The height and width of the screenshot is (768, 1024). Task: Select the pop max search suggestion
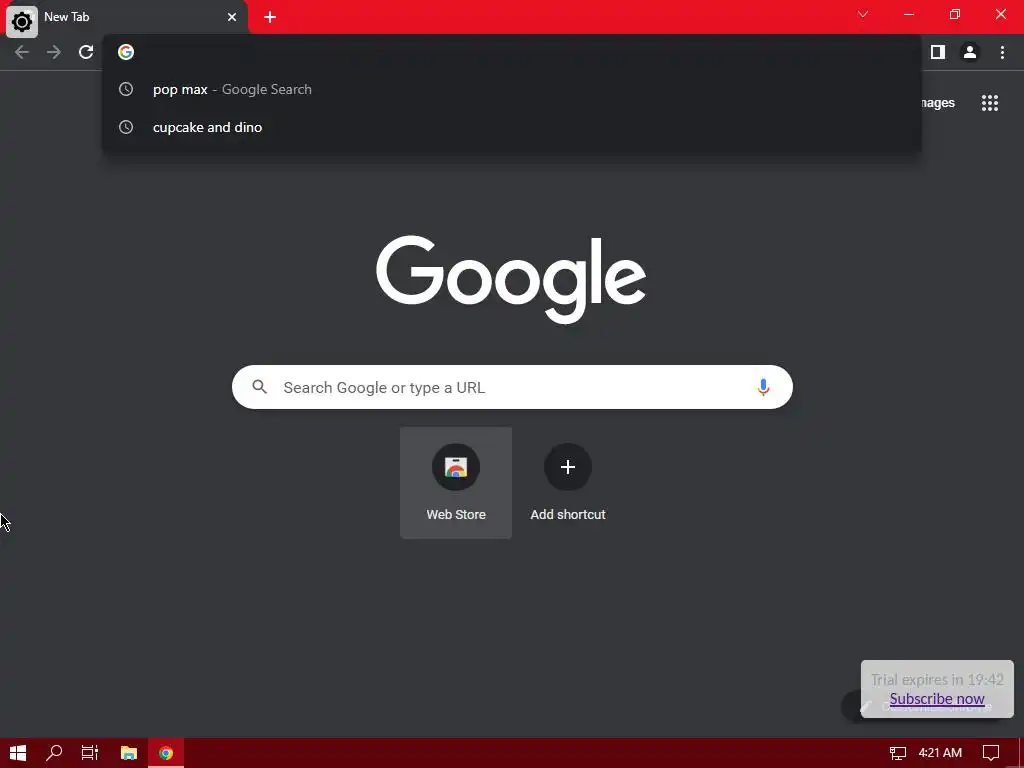point(512,89)
